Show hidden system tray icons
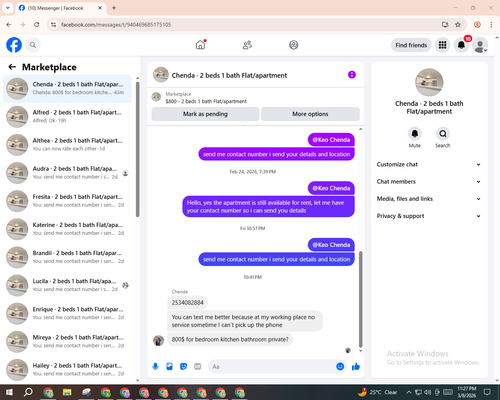This screenshot has width=500, height=400. point(409,392)
